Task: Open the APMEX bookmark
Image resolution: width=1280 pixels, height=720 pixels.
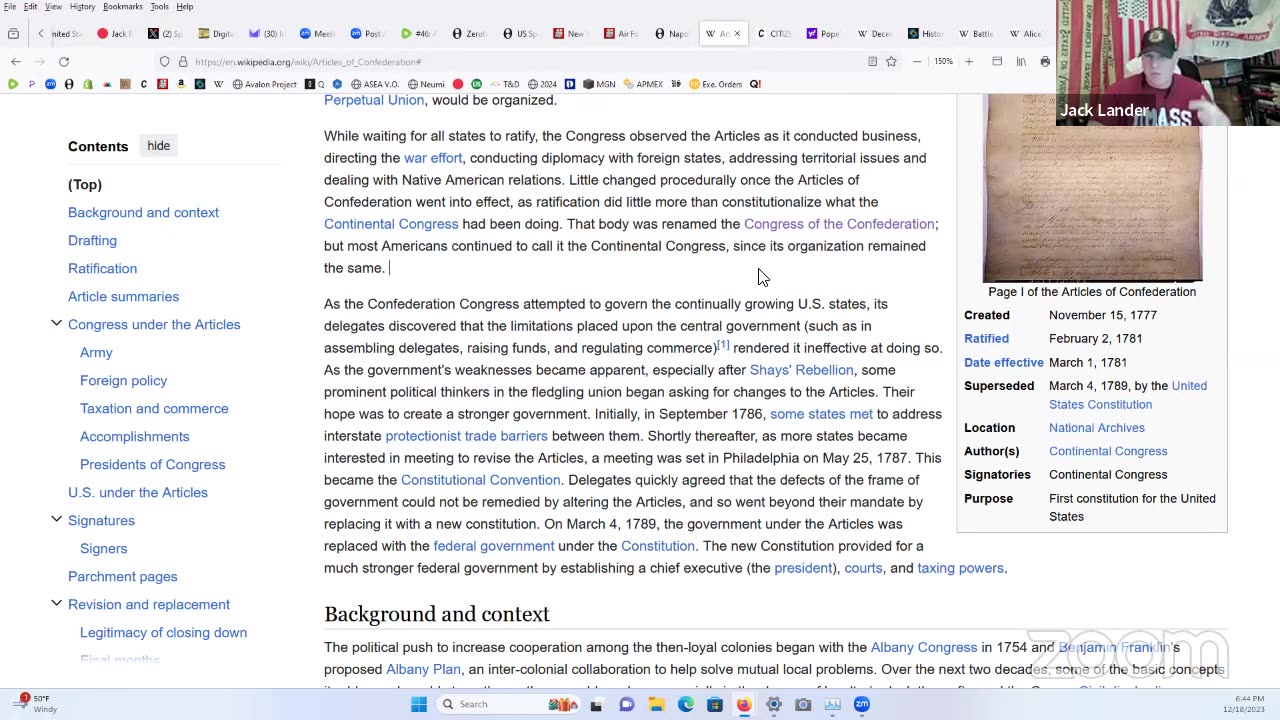Action: pyautogui.click(x=643, y=84)
